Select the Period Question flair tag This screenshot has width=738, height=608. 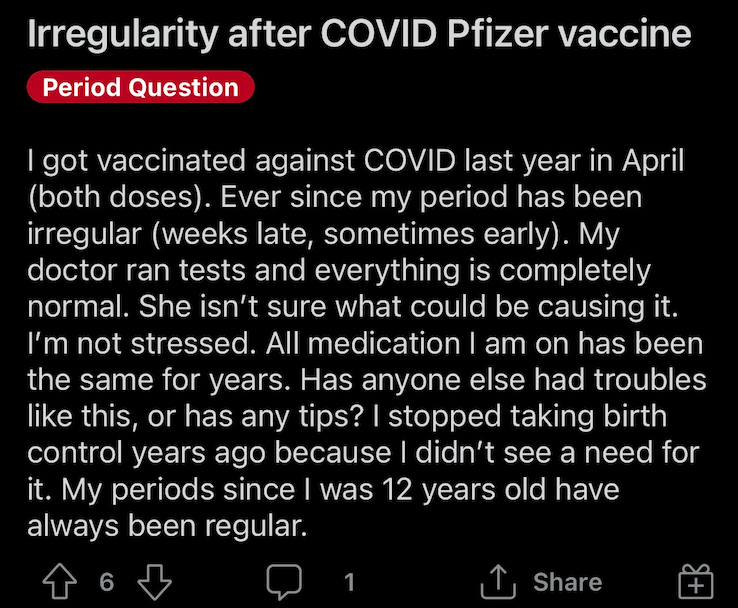pos(140,87)
